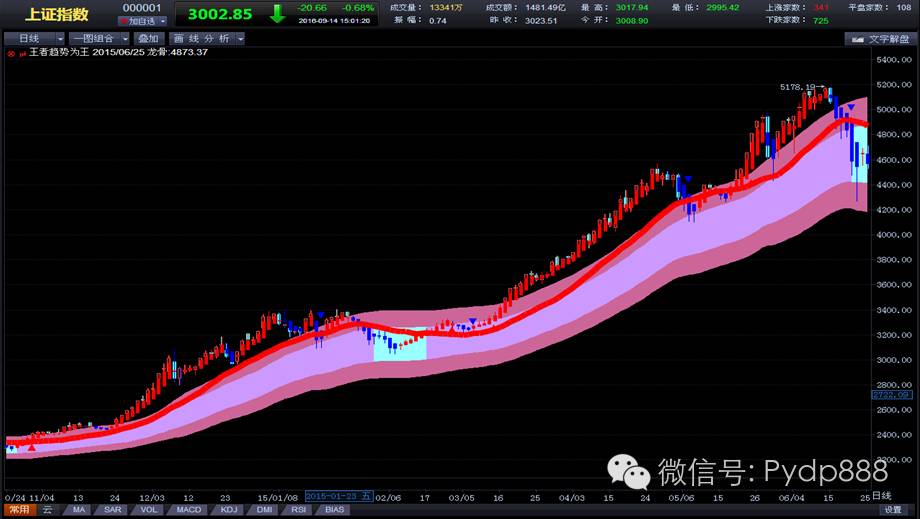Switch to the KDJ indicator tab
This screenshot has width=920, height=519.
click(228, 510)
